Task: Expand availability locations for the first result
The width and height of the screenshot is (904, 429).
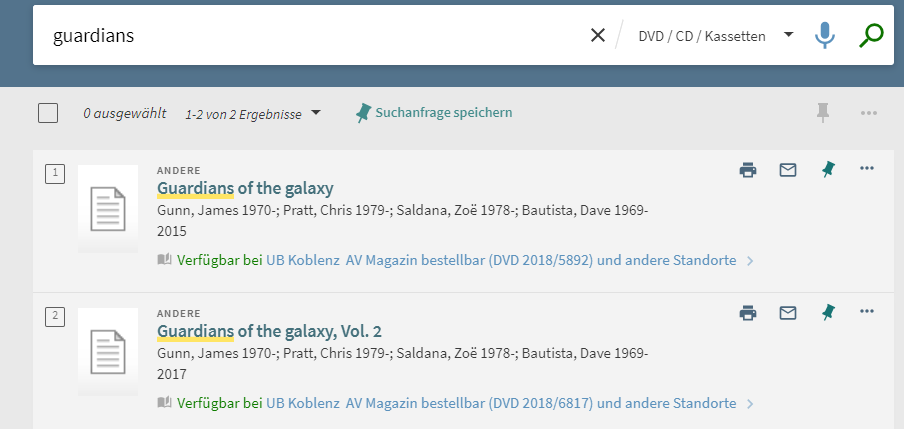Action: coord(750,261)
